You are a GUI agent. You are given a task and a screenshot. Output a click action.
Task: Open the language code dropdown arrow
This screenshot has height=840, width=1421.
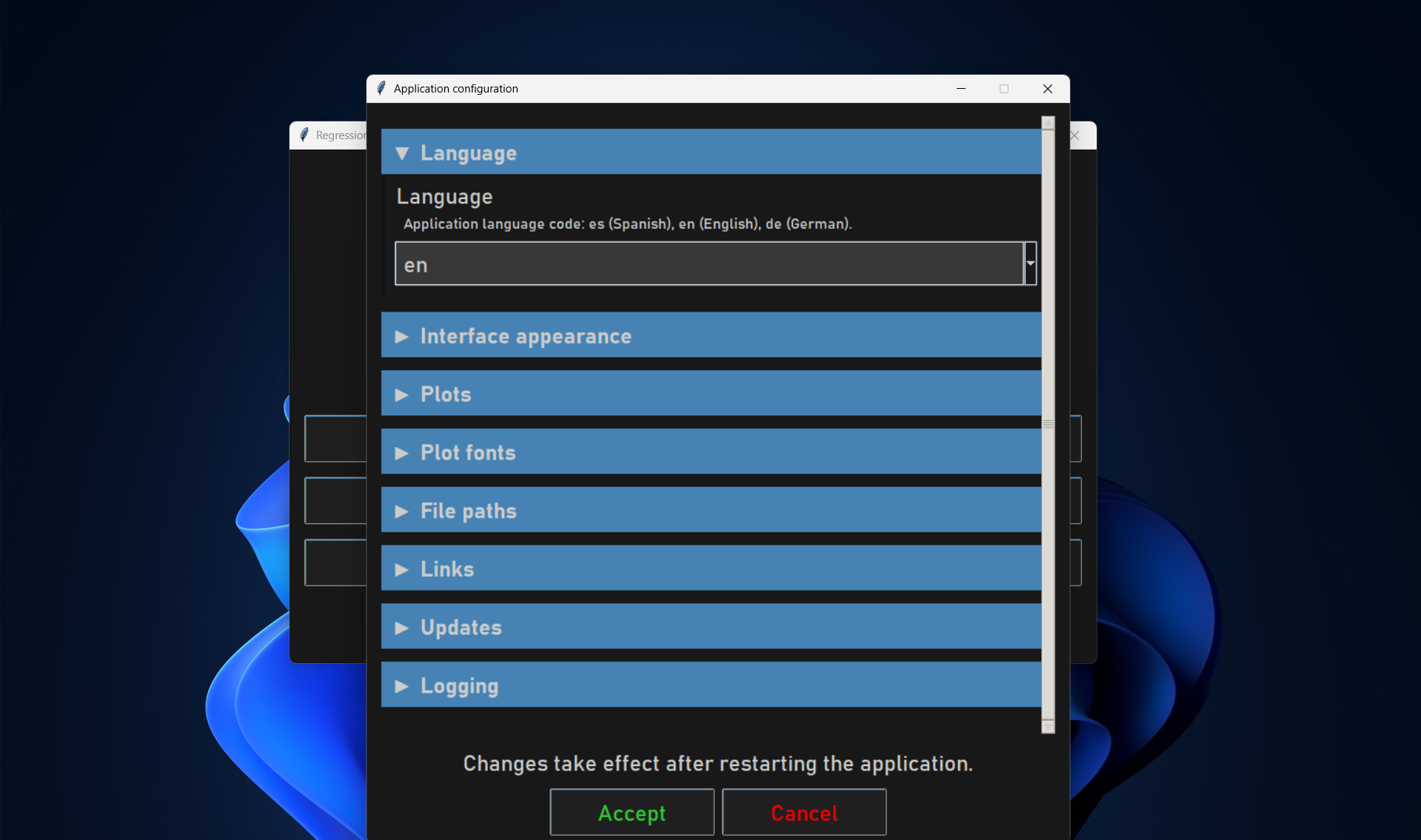pos(1030,263)
